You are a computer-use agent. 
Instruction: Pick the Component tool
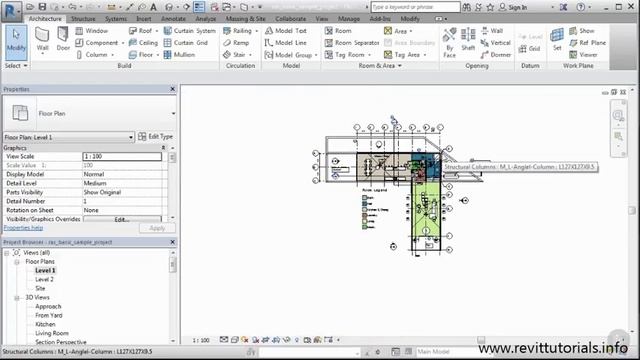(x=97, y=42)
